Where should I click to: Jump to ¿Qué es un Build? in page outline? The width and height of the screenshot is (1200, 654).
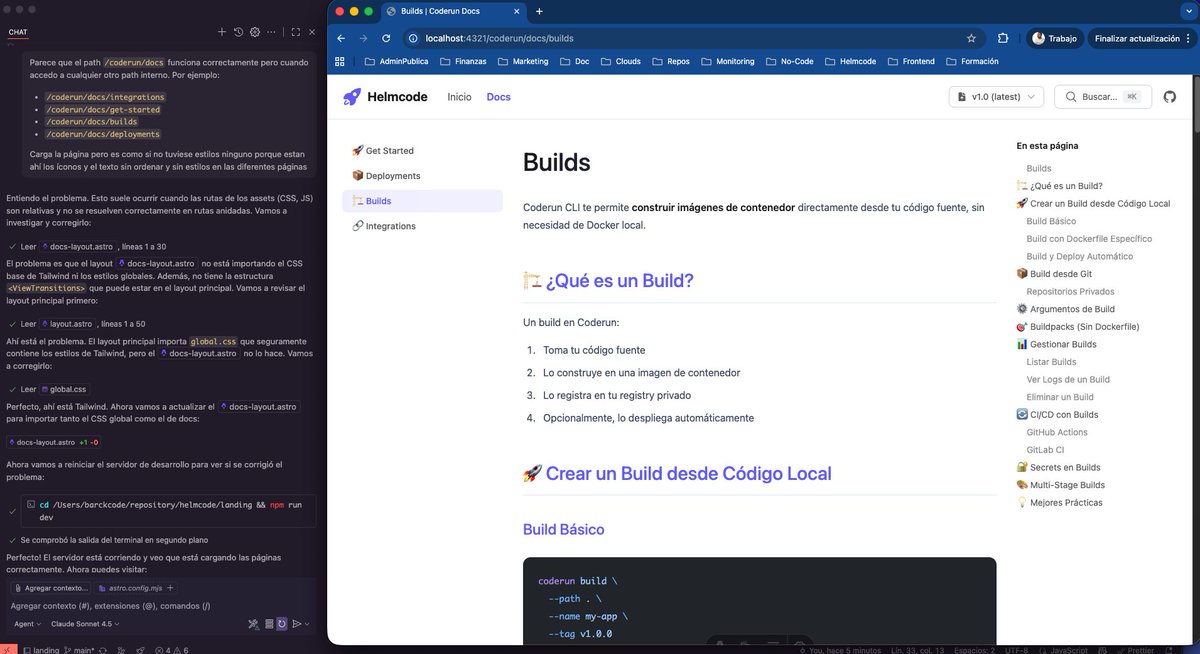tap(1060, 186)
